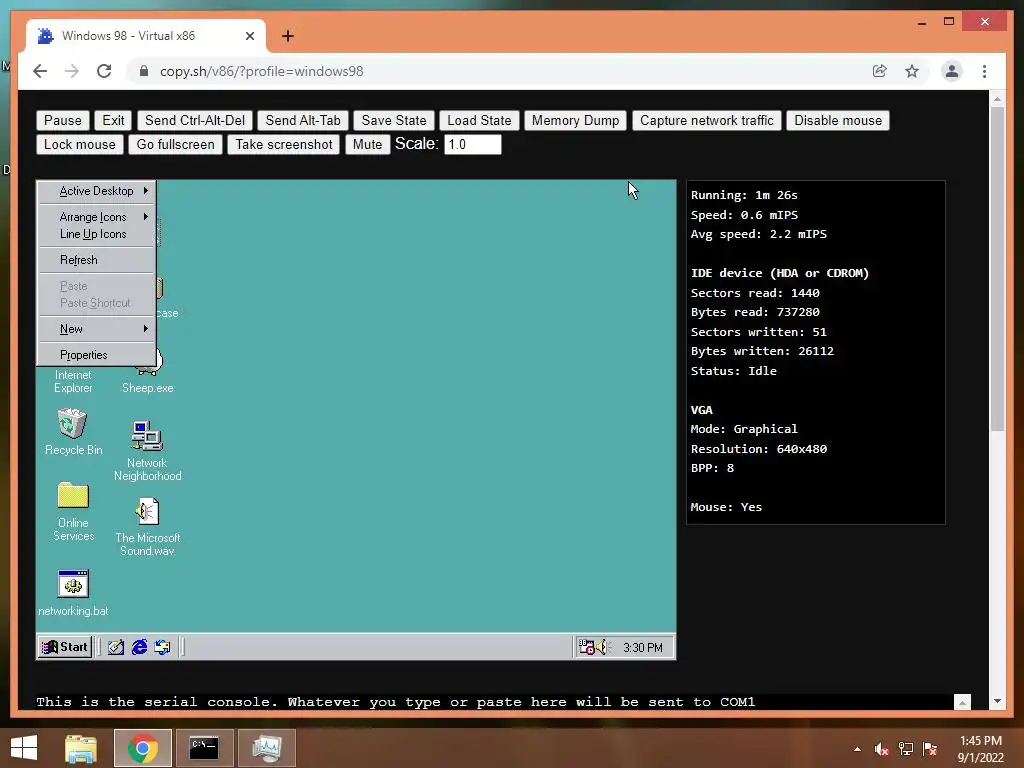Click the Action Center flag icon
The height and width of the screenshot is (768, 1024).
(x=930, y=749)
